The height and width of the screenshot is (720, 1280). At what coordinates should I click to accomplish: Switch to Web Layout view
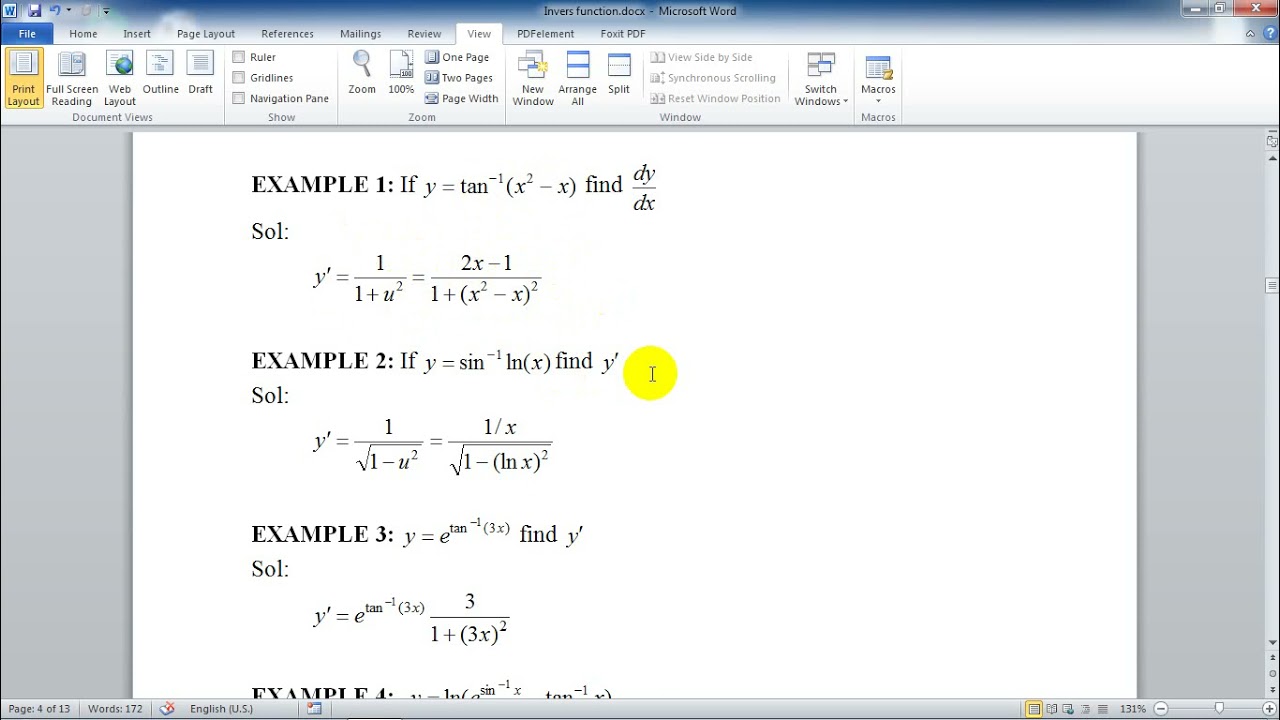pos(120,78)
